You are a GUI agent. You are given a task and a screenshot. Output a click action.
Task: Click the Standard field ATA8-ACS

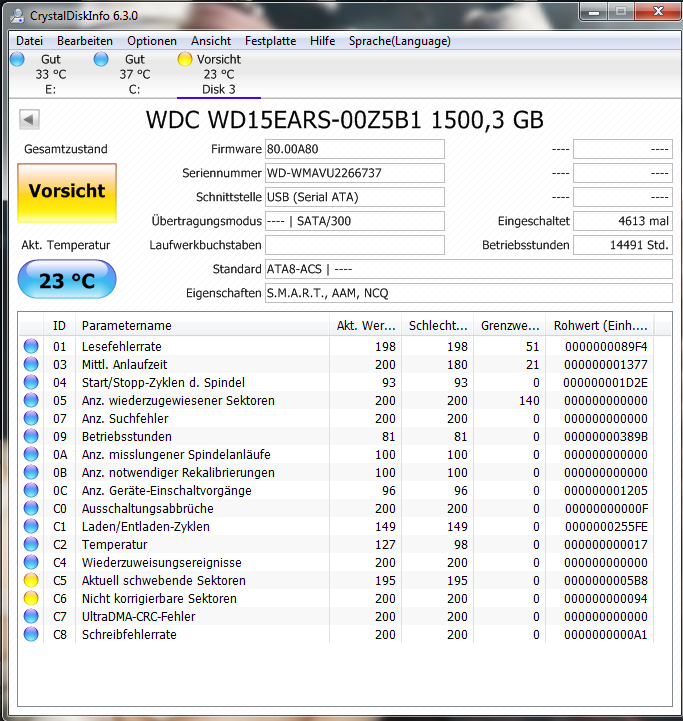(469, 269)
